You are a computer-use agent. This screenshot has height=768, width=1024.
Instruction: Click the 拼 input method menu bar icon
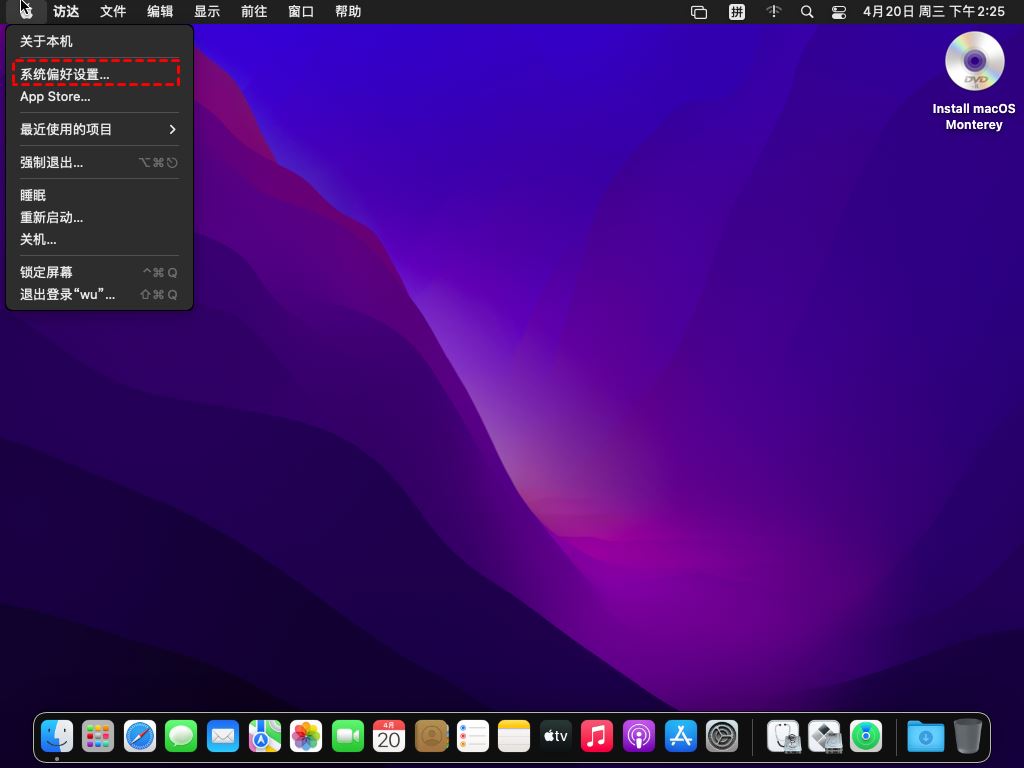[x=738, y=12]
